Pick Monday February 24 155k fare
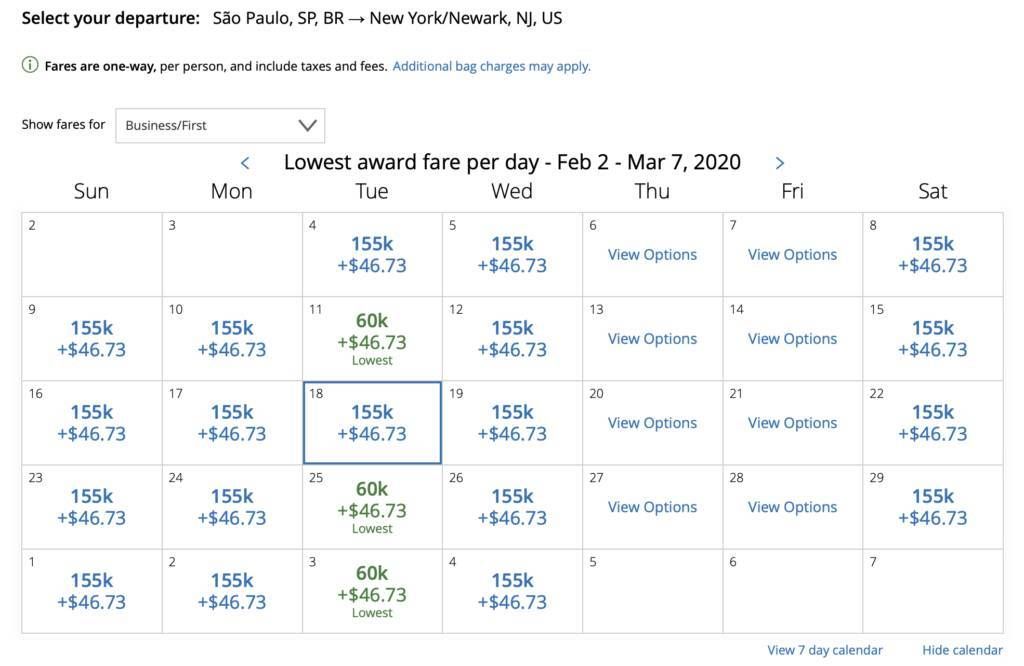This screenshot has width=1024, height=666. click(232, 507)
